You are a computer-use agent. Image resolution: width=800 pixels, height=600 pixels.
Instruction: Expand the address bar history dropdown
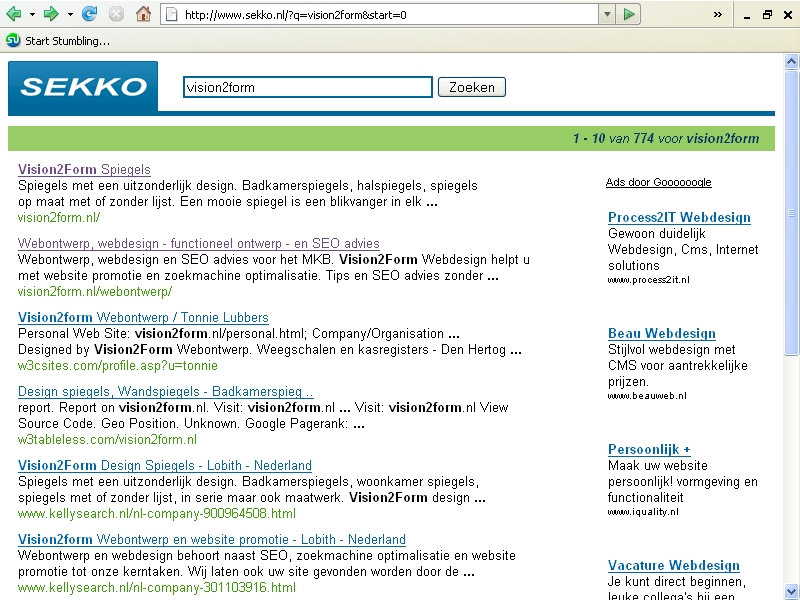(607, 15)
